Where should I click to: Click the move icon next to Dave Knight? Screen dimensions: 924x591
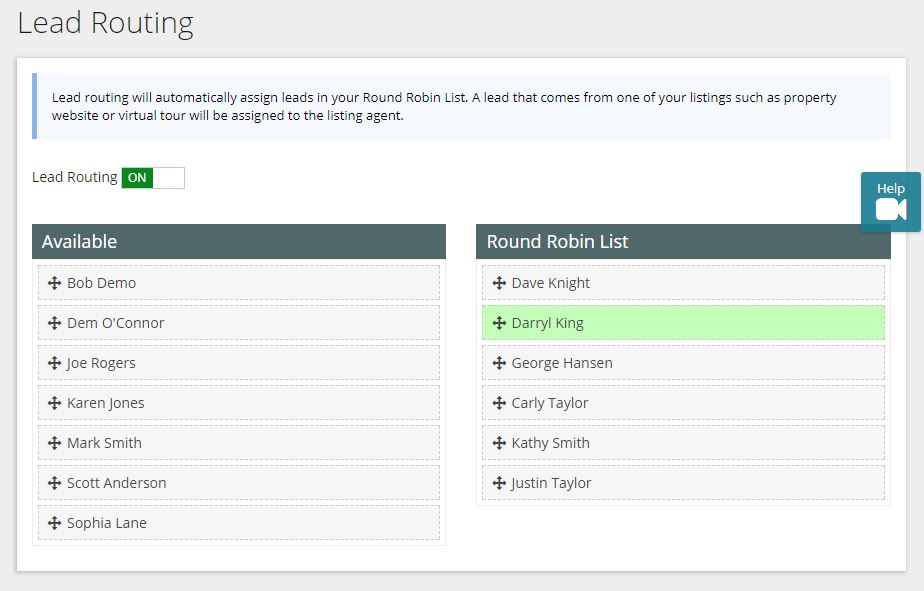499,283
